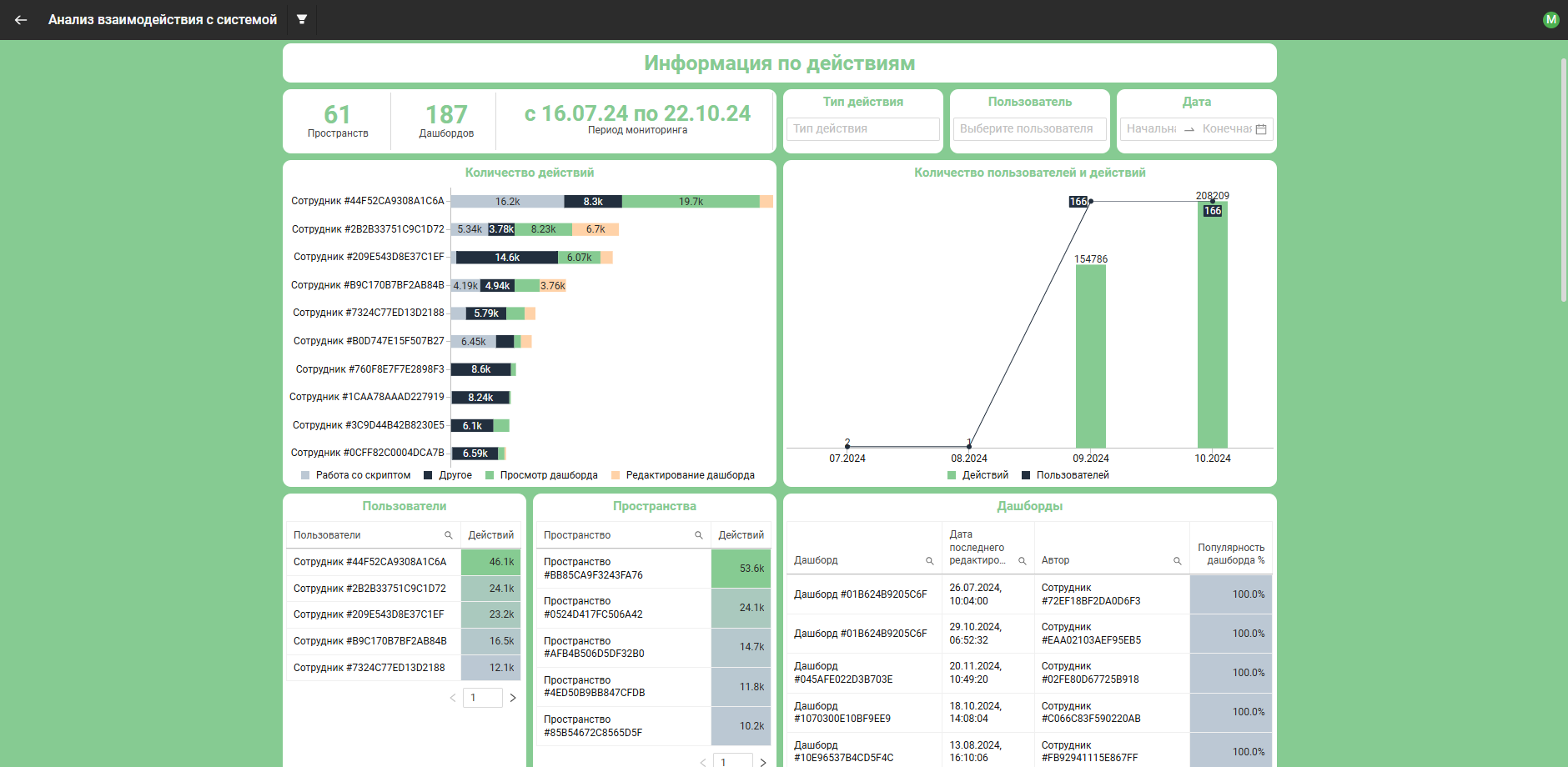The image size is (1568, 767).
Task: Search in Автор column header
Action: (x=1177, y=561)
